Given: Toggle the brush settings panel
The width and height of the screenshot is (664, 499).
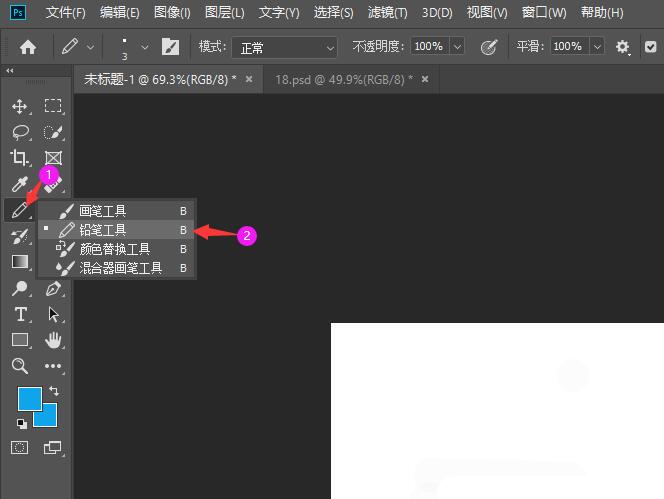Looking at the screenshot, I should tap(171, 47).
